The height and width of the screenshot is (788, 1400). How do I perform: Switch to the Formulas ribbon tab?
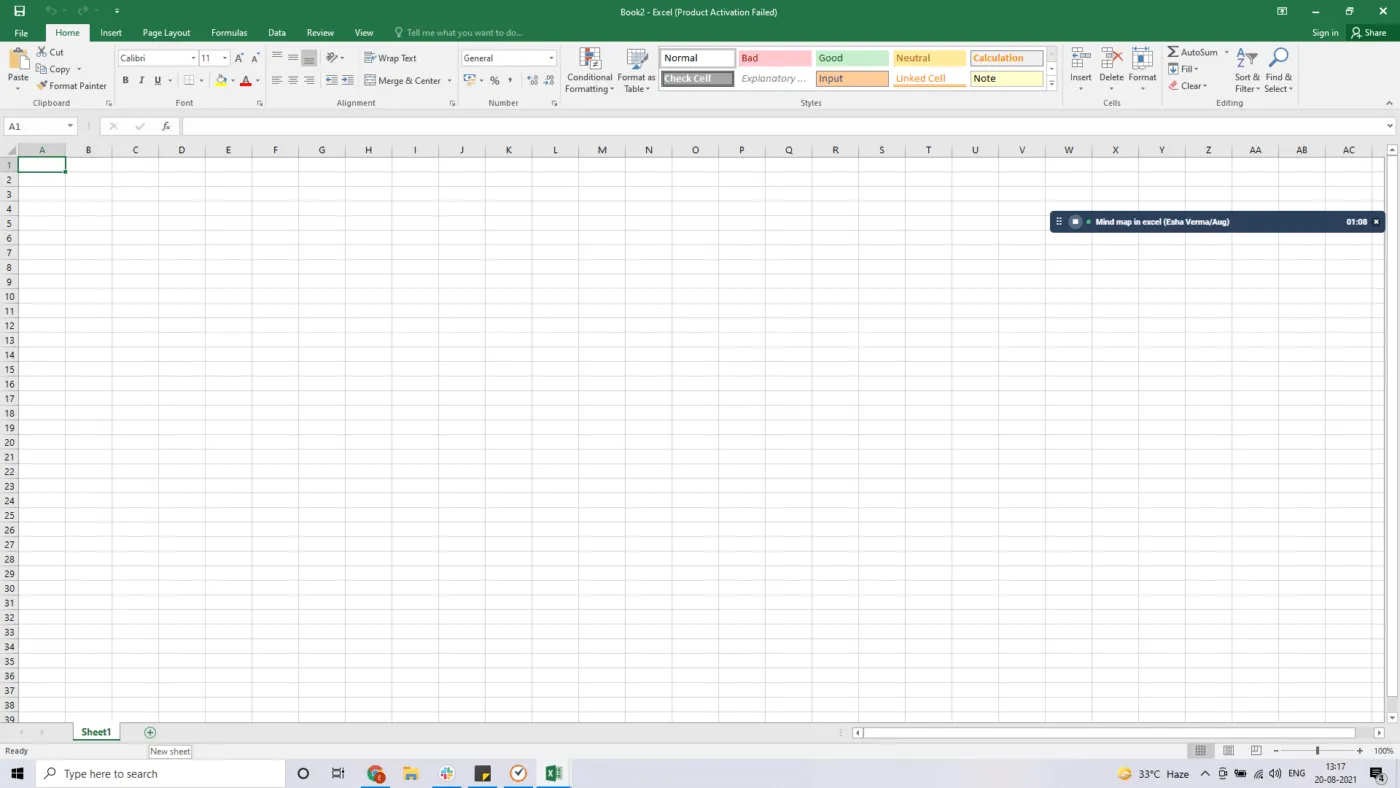point(229,32)
